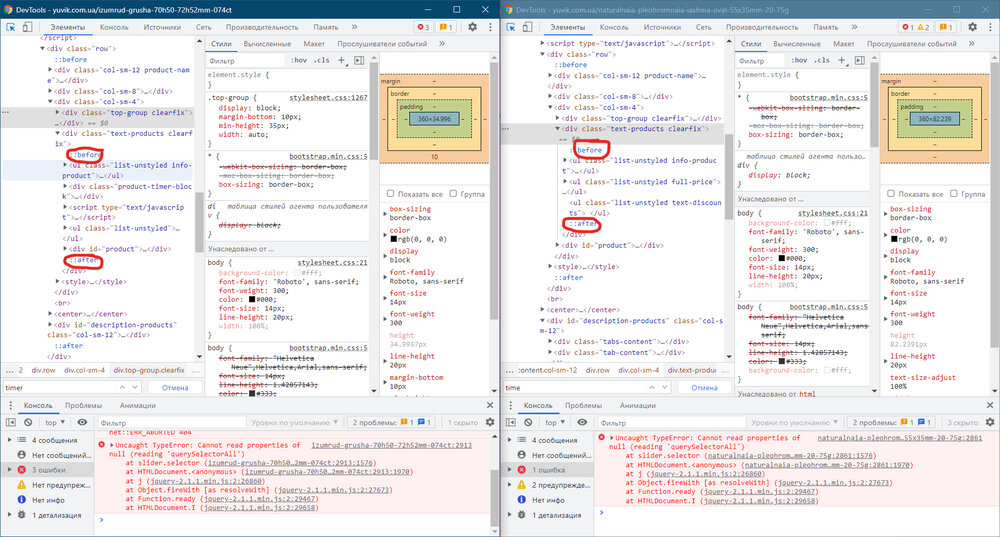Open console settings gear in left drawer
Viewport: 1000px width, 537px height.
490,422
